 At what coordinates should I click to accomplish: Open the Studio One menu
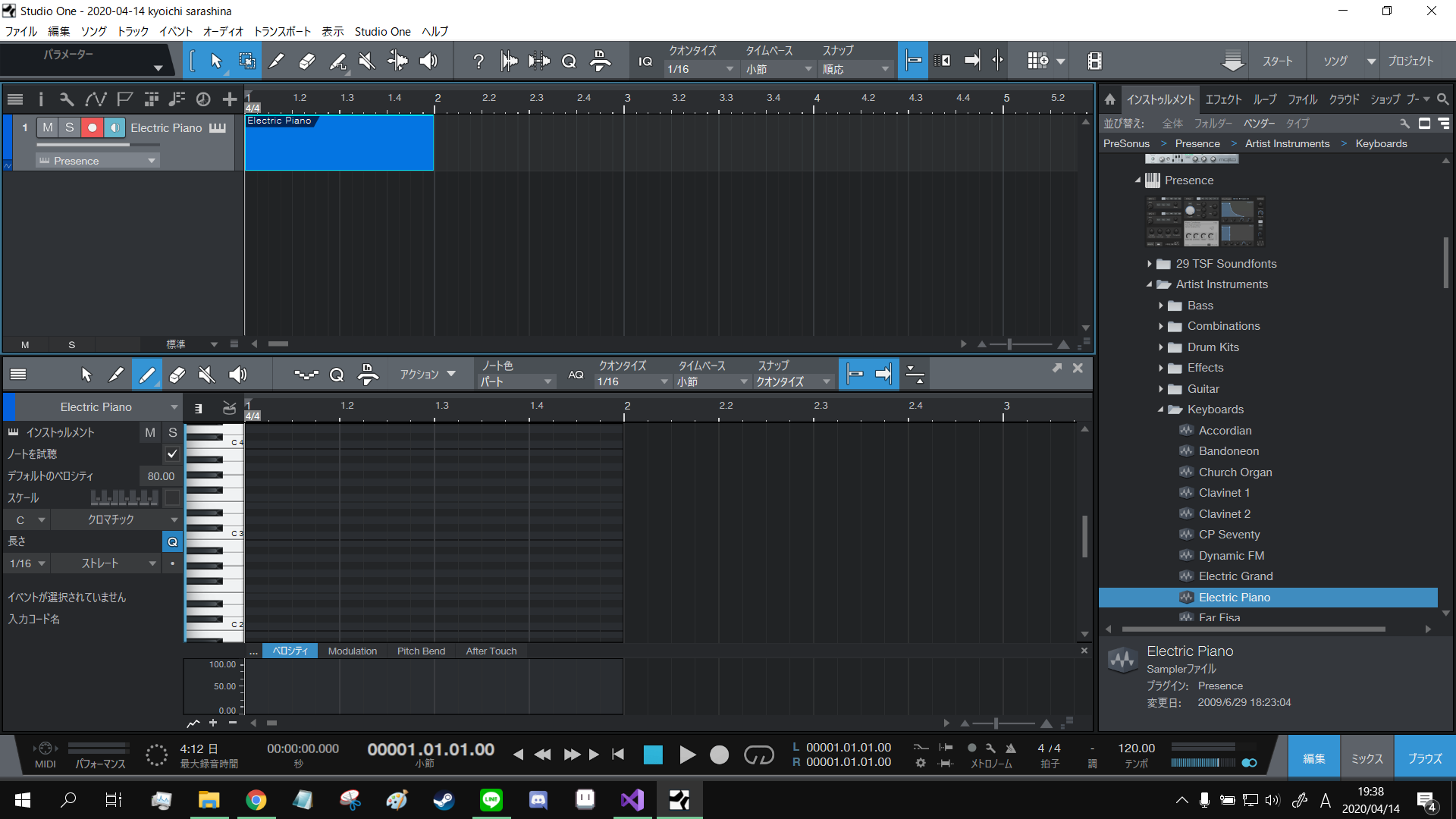(382, 31)
